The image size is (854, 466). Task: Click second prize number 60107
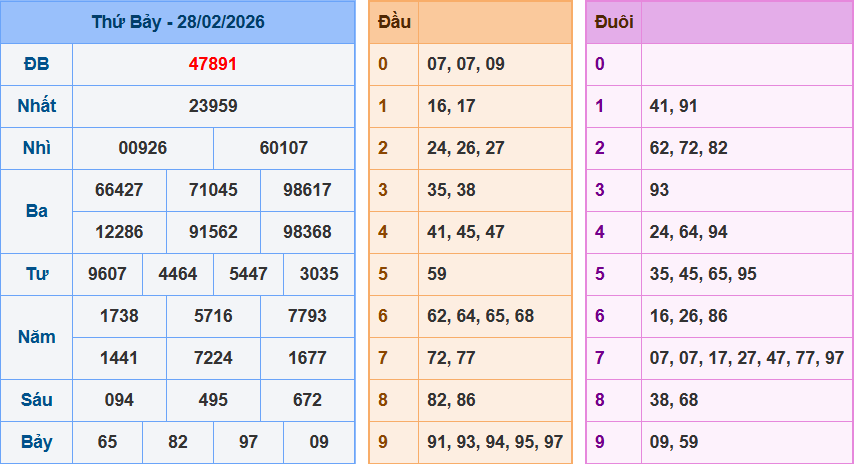(284, 148)
